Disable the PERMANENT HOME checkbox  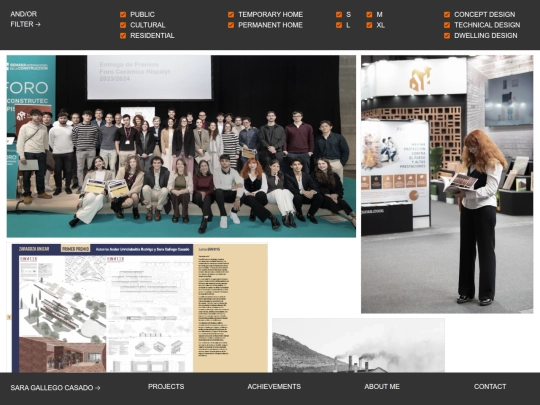(x=231, y=25)
